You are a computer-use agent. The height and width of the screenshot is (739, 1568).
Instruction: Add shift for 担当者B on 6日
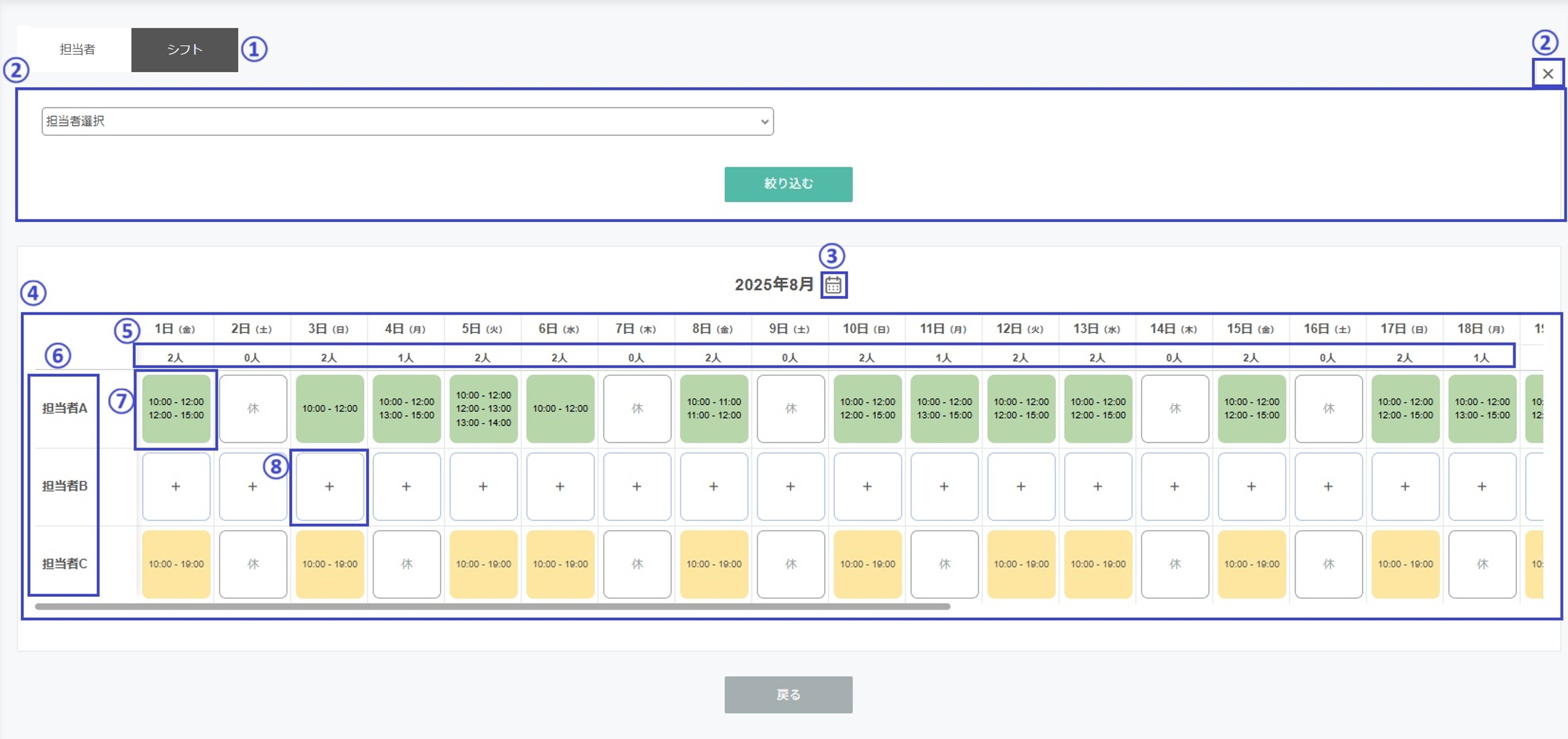560,486
